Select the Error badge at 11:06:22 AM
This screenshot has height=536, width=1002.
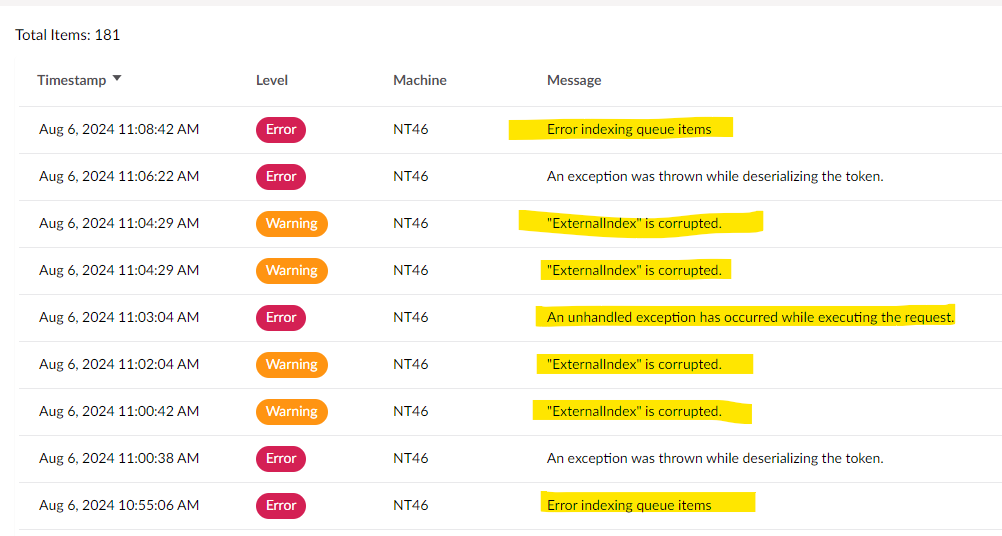281,176
